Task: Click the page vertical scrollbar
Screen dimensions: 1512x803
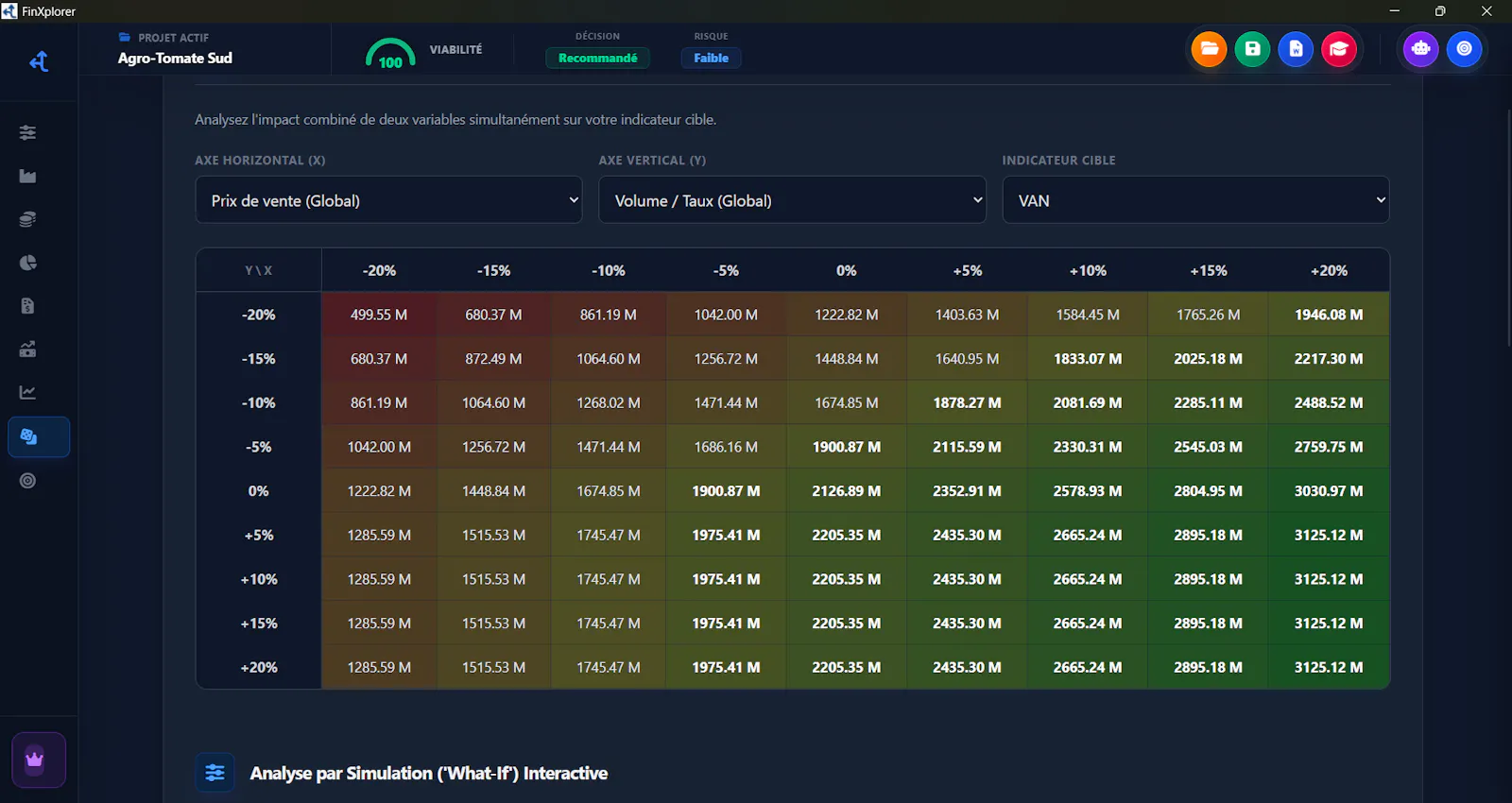Action: pyautogui.click(x=1507, y=227)
